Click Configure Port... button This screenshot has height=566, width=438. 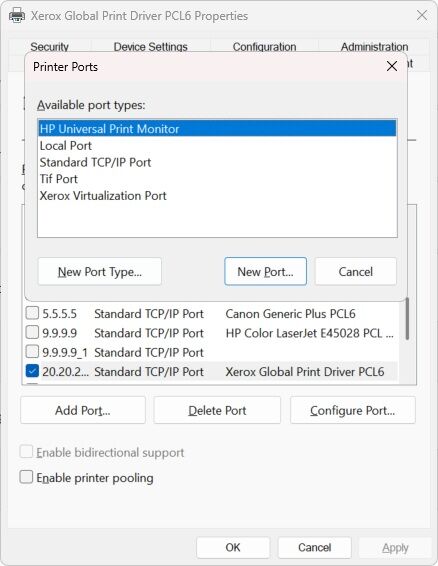point(352,410)
